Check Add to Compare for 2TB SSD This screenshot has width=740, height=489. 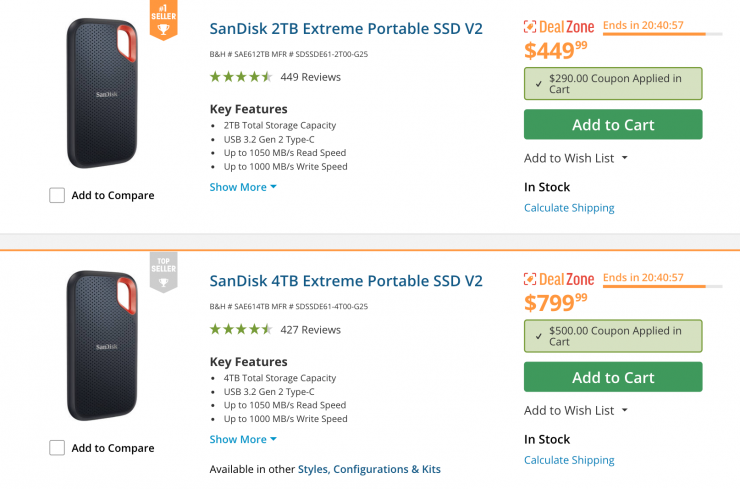click(x=58, y=195)
